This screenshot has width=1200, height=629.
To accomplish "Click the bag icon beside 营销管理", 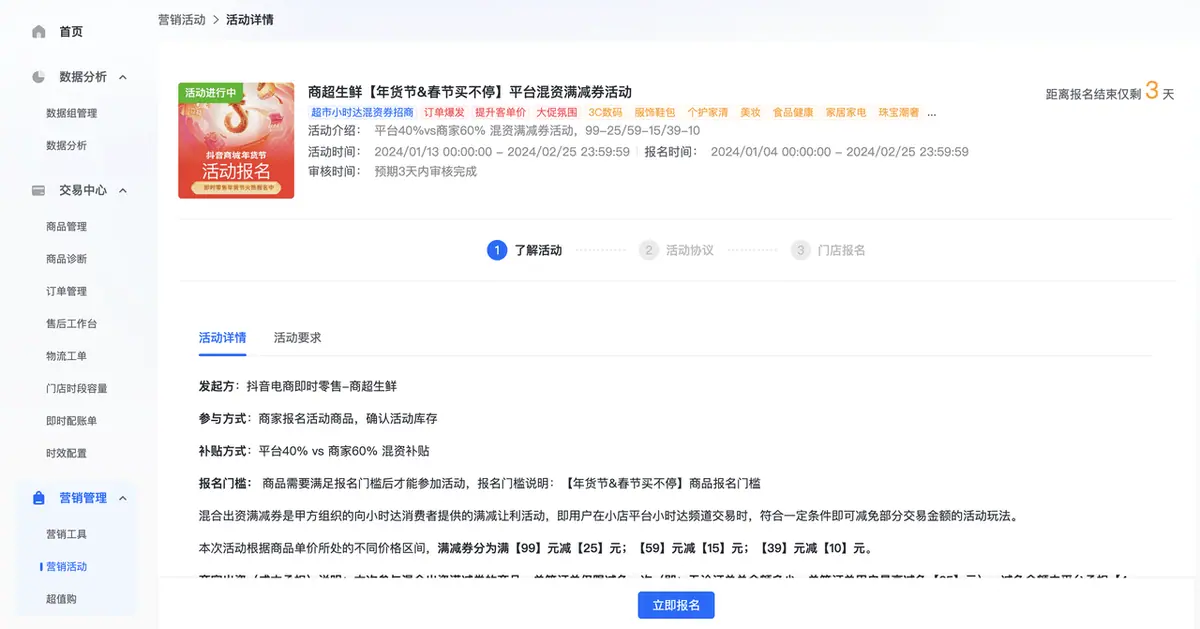I will point(39,498).
